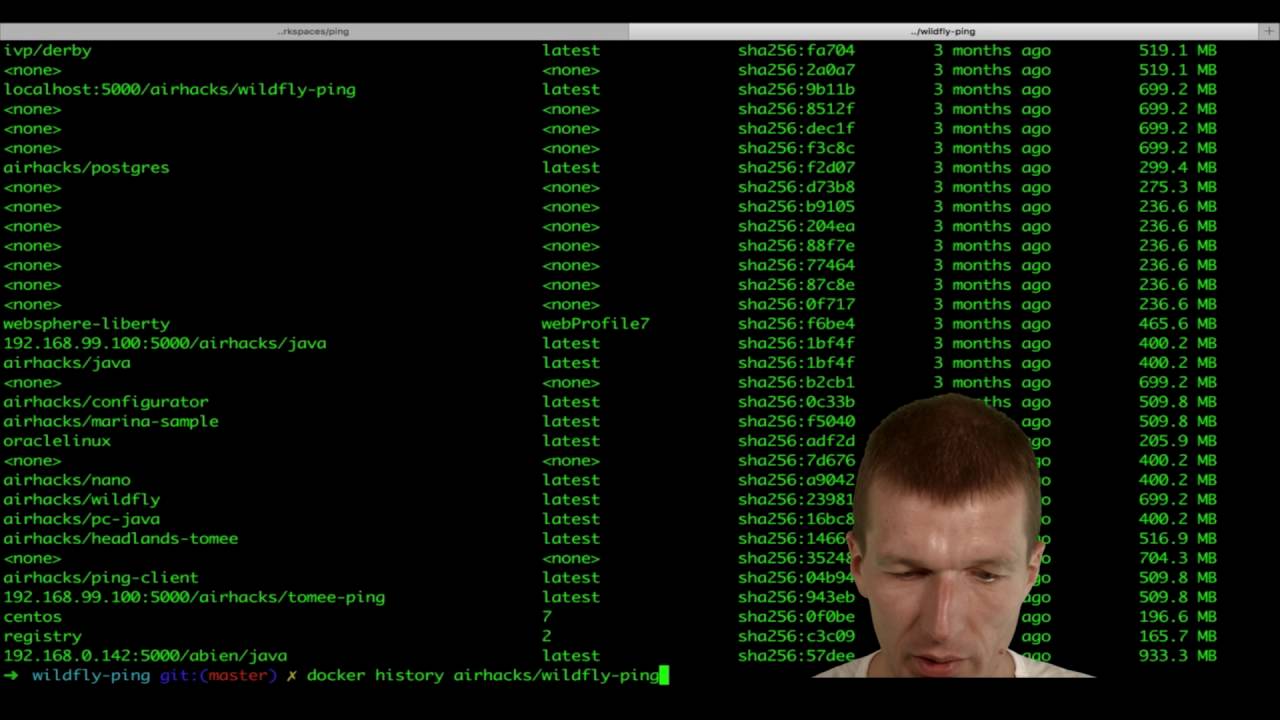Select airhacks/headlands-tomee repository name
1280x720 pixels.
tap(121, 538)
